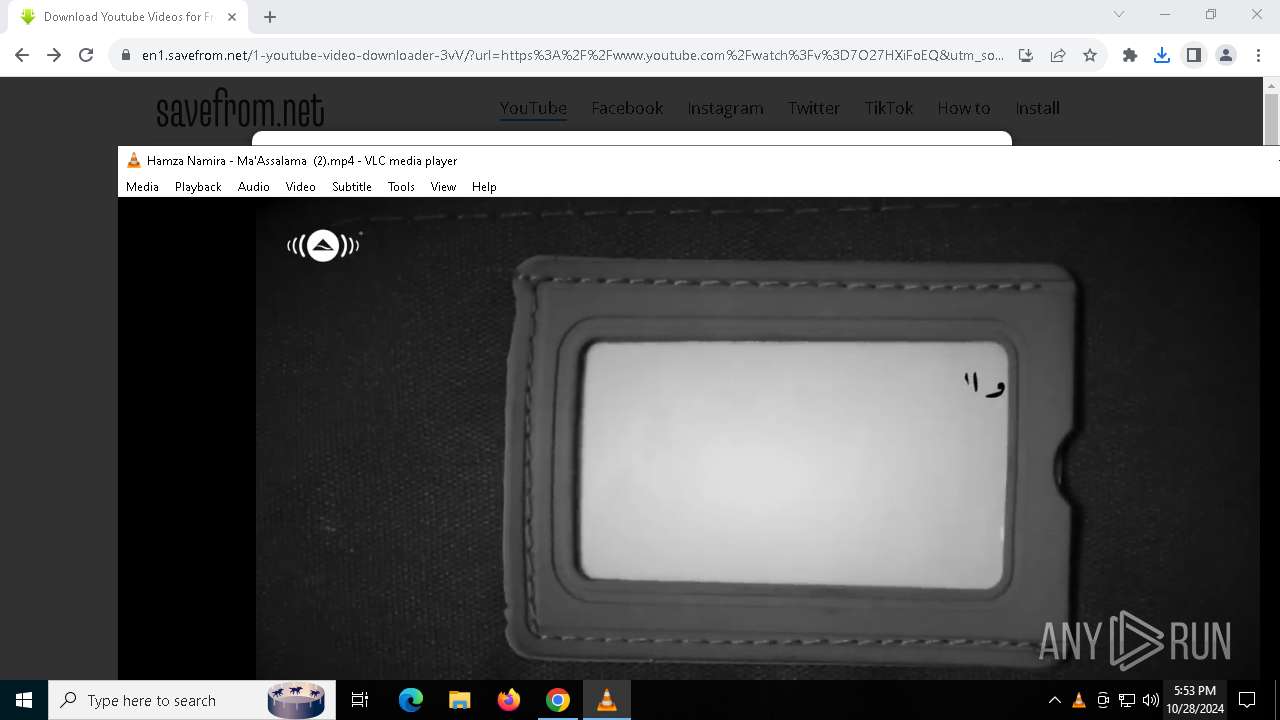
Task: Switch to VLC on taskbar
Action: (606, 700)
